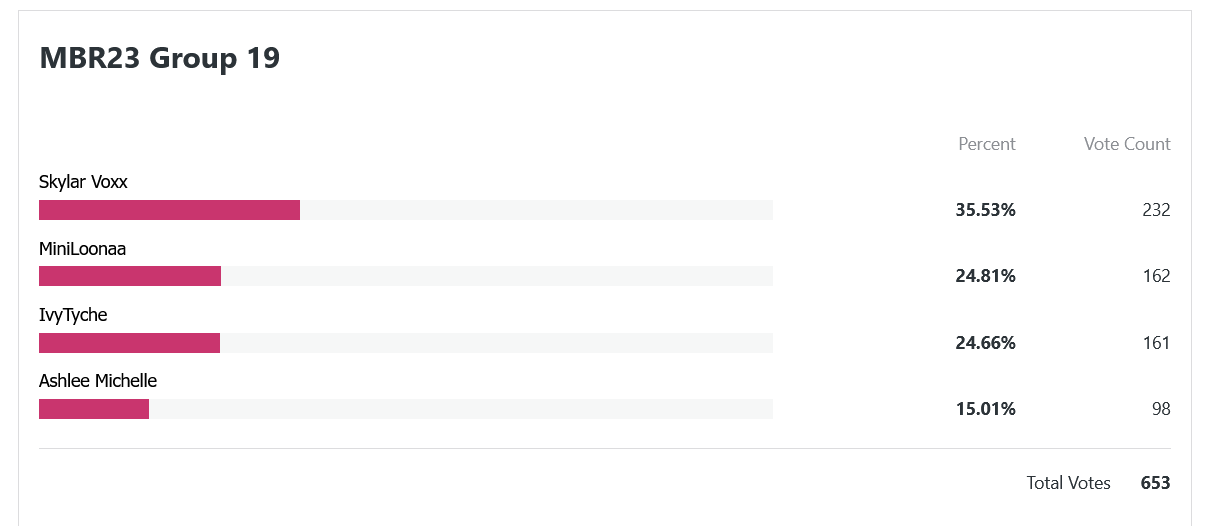Select the 15.01% percentage value
The image size is (1216, 526).
pos(986,409)
